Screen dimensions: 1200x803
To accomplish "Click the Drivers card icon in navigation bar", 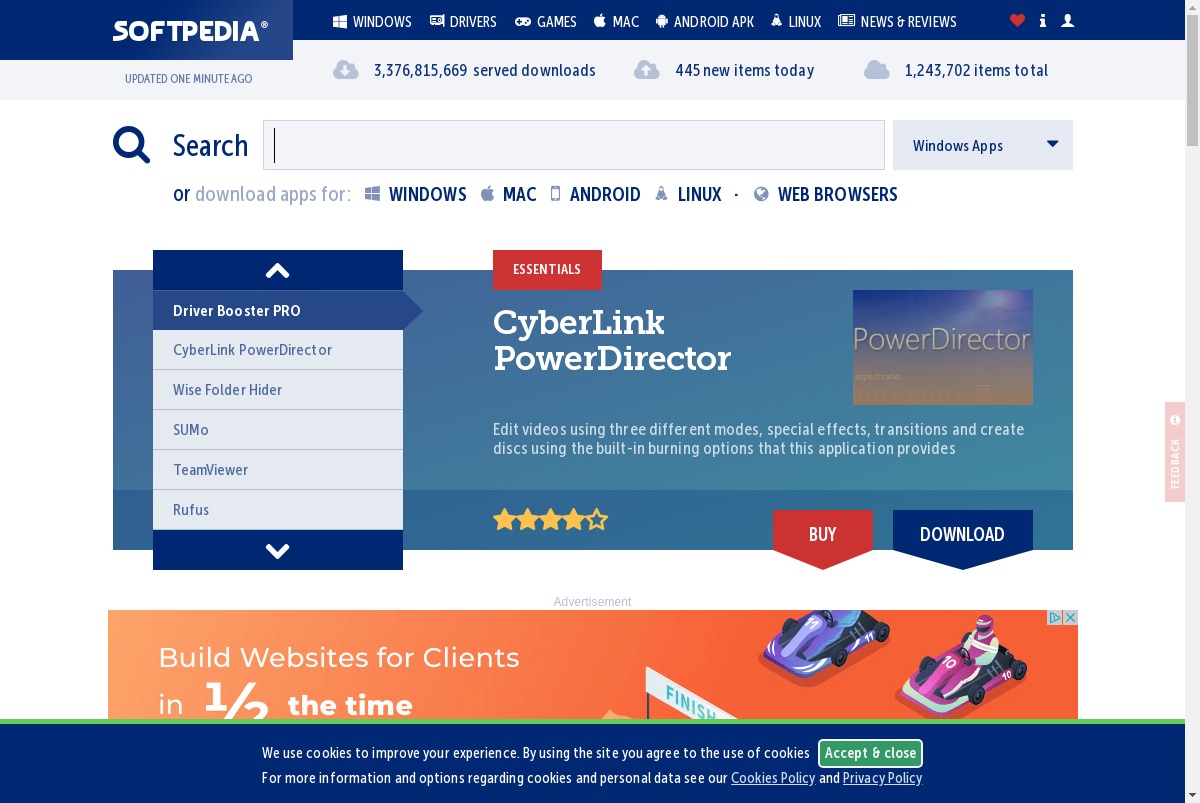I will tap(437, 21).
